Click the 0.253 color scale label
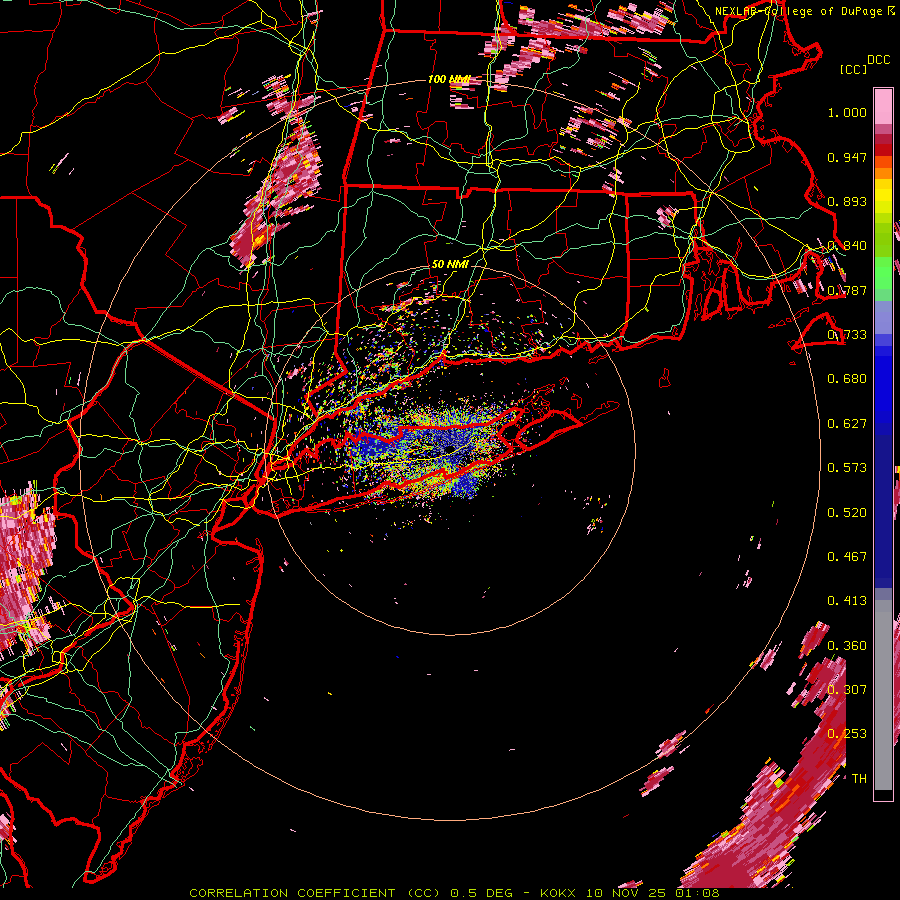 (x=847, y=734)
